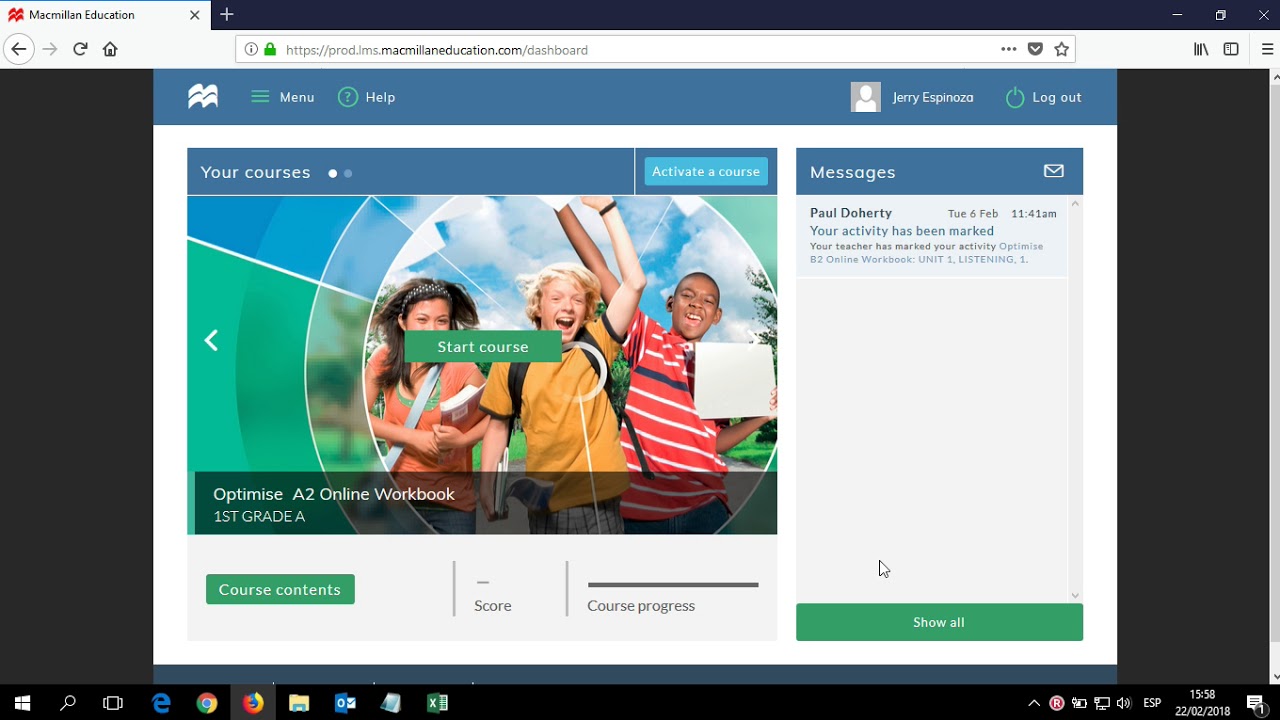
Task: Open the Help question mark icon
Action: 348,97
